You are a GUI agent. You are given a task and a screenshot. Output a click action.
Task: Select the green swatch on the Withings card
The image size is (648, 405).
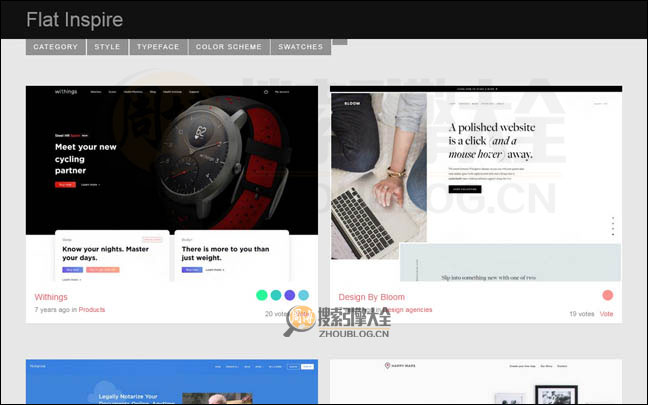pos(262,295)
